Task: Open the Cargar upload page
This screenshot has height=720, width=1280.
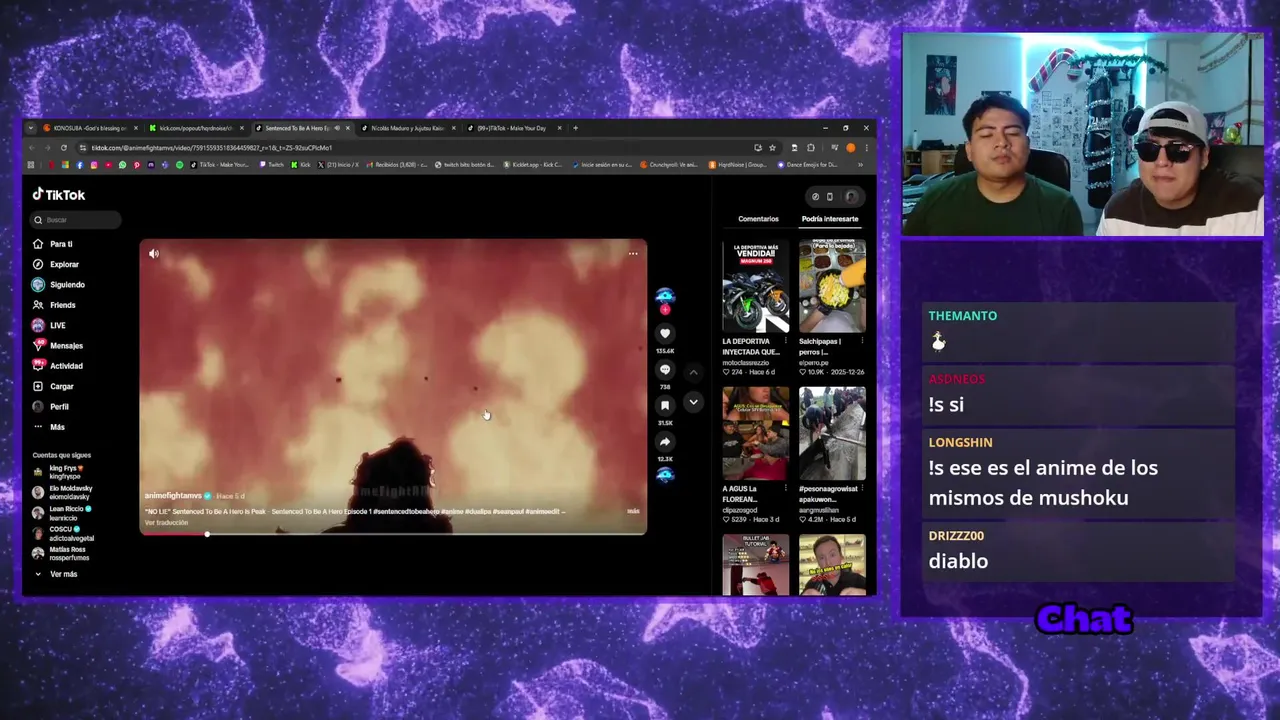Action: pyautogui.click(x=54, y=386)
